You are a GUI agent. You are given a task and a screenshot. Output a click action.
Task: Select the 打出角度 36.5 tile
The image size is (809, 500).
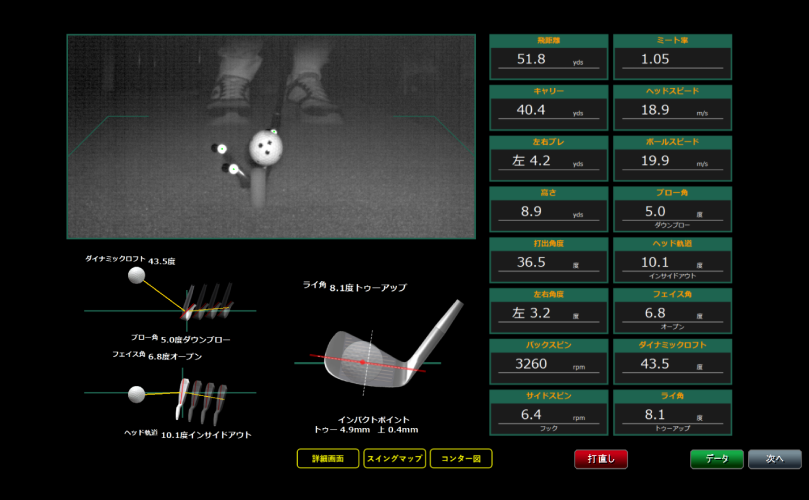tap(548, 260)
